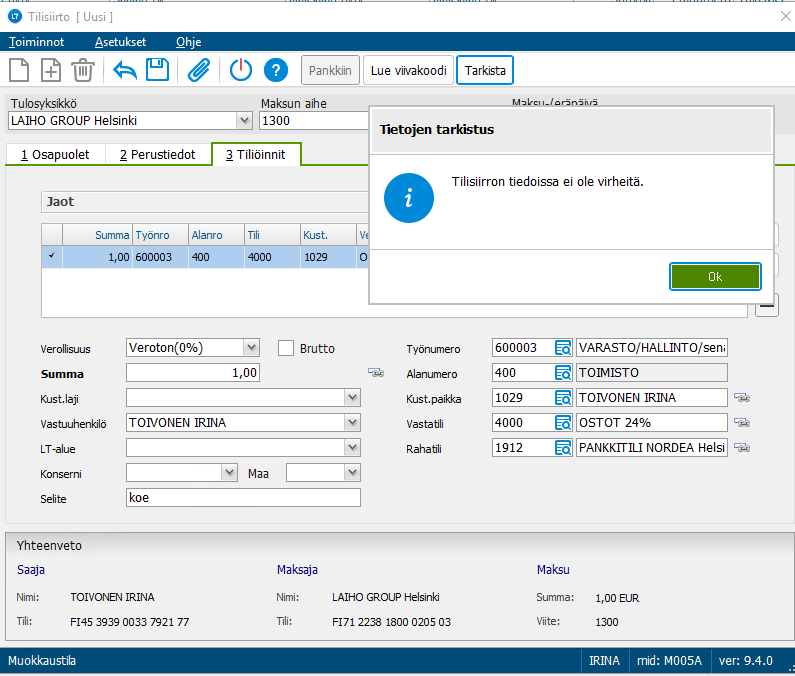The height and width of the screenshot is (676, 795).
Task: Click the blue question mark help icon
Action: tap(276, 70)
